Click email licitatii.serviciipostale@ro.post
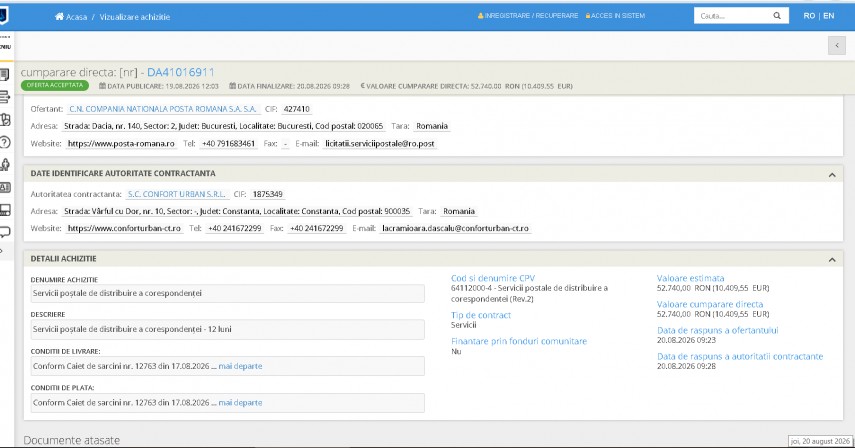 (x=380, y=144)
